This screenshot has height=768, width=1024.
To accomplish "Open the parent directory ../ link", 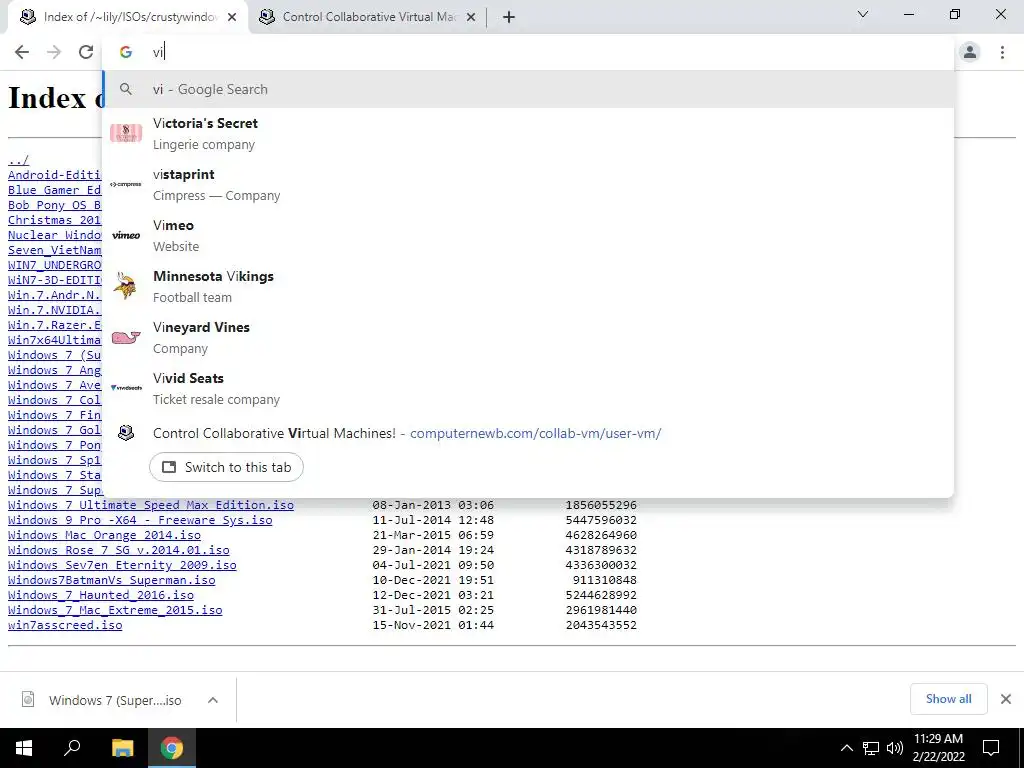I will 18,159.
